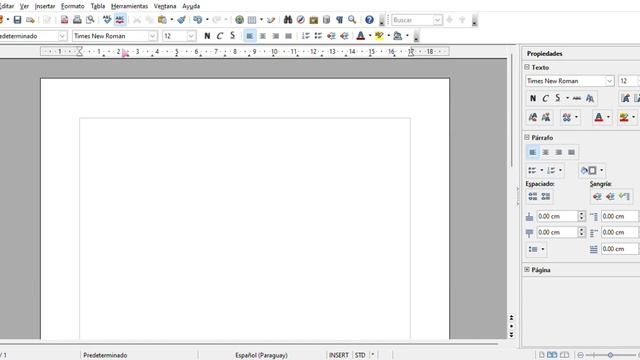Viewport: 640px width, 360px height.
Task: Run spelling and grammar check icon
Action: pos(107,20)
